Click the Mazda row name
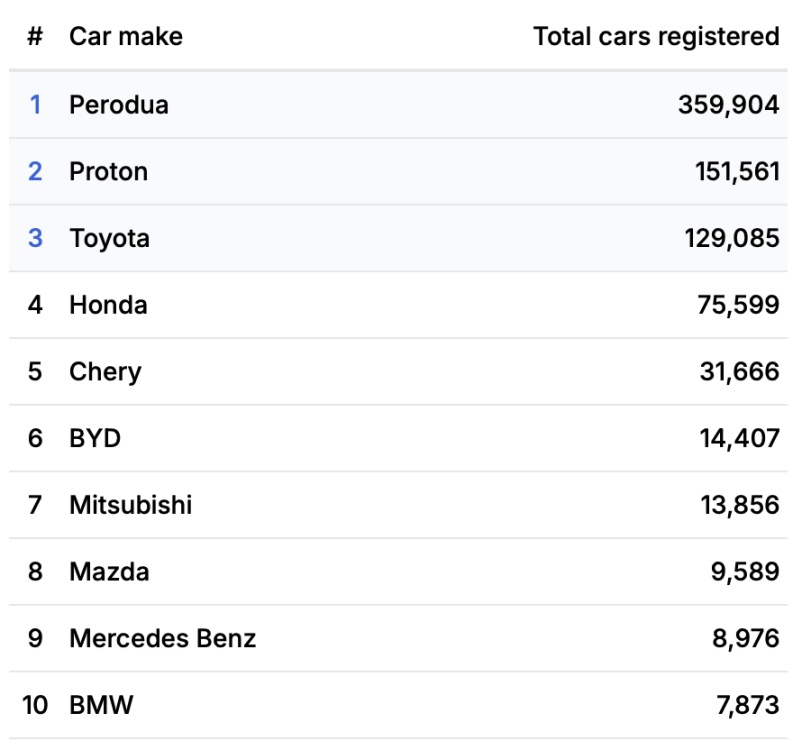Image resolution: width=802 pixels, height=750 pixels. pyautogui.click(x=109, y=572)
